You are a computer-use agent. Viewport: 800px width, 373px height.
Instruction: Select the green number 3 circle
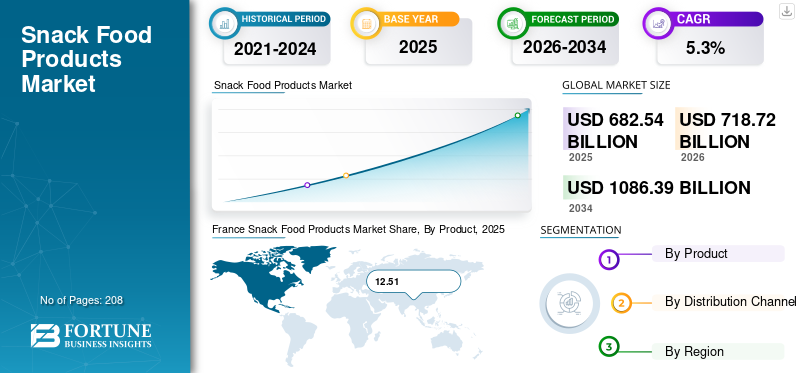coord(608,347)
